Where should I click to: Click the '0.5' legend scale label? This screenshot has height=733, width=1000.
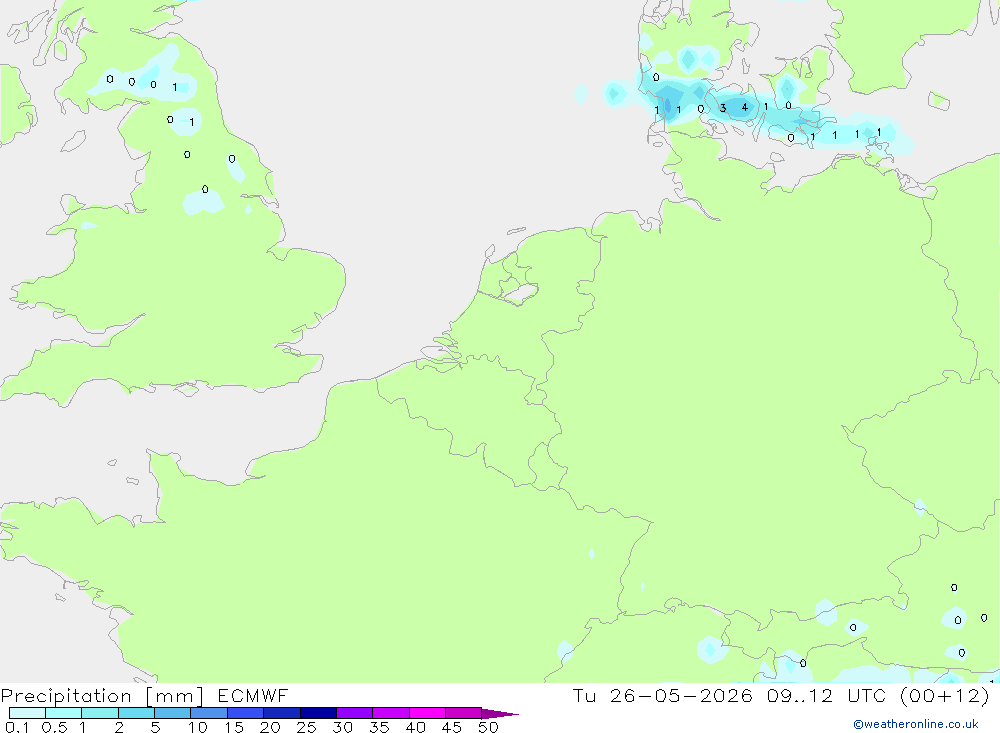click(54, 727)
